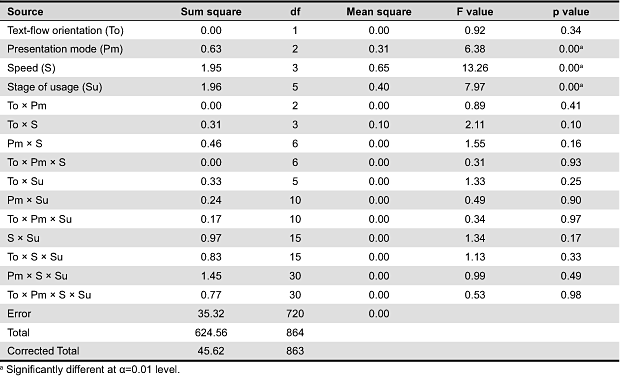The width and height of the screenshot is (620, 376).
Task: Click the Source column header
Action: (25, 11)
